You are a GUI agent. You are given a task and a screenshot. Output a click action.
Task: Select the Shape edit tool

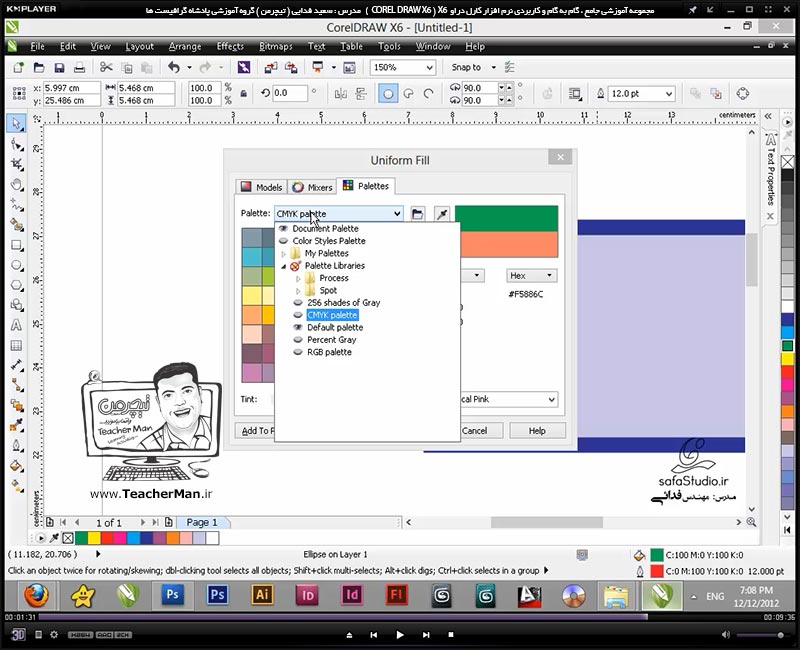[x=17, y=145]
